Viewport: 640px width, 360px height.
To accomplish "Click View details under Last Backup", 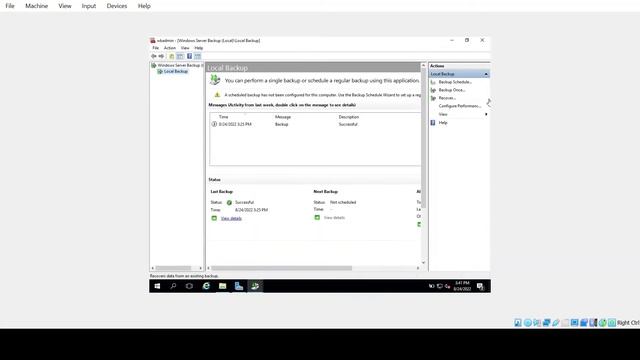I will [x=231, y=218].
